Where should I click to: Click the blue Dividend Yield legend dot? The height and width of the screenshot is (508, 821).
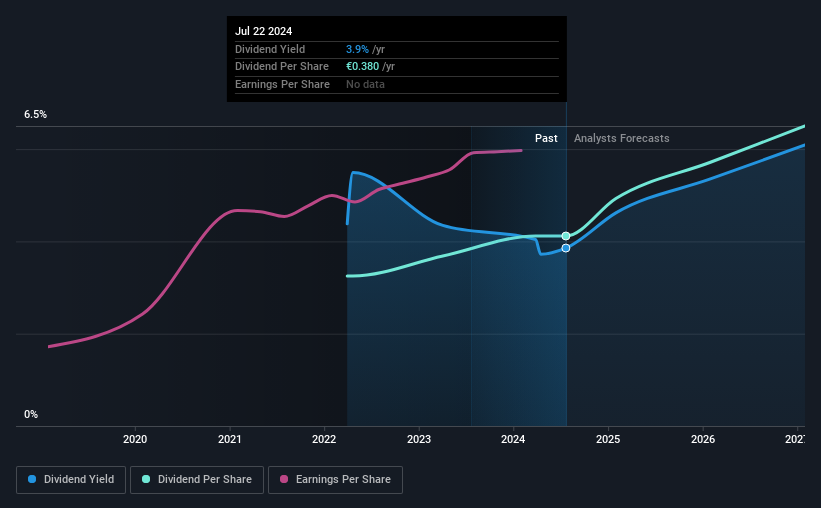32,479
